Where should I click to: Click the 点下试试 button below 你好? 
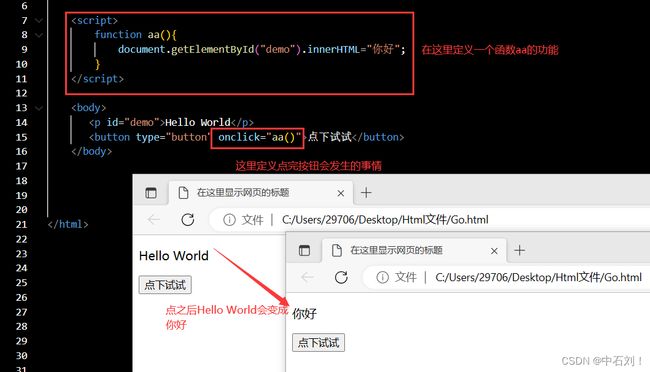[318, 343]
